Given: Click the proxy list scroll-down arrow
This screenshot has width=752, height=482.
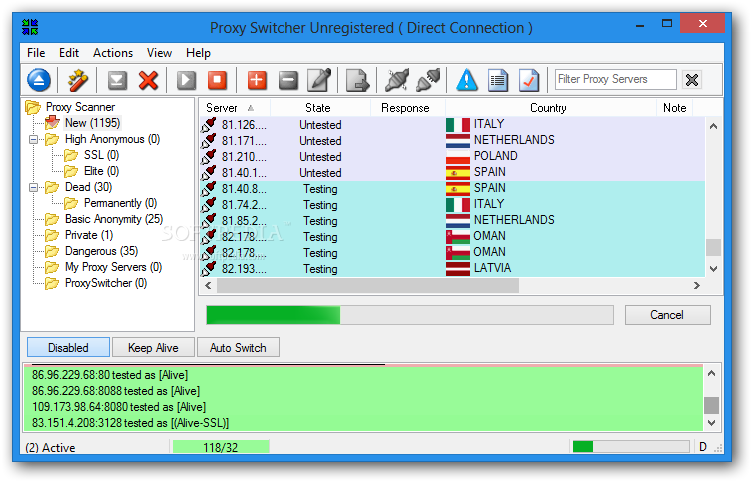Looking at the screenshot, I should tap(713, 269).
